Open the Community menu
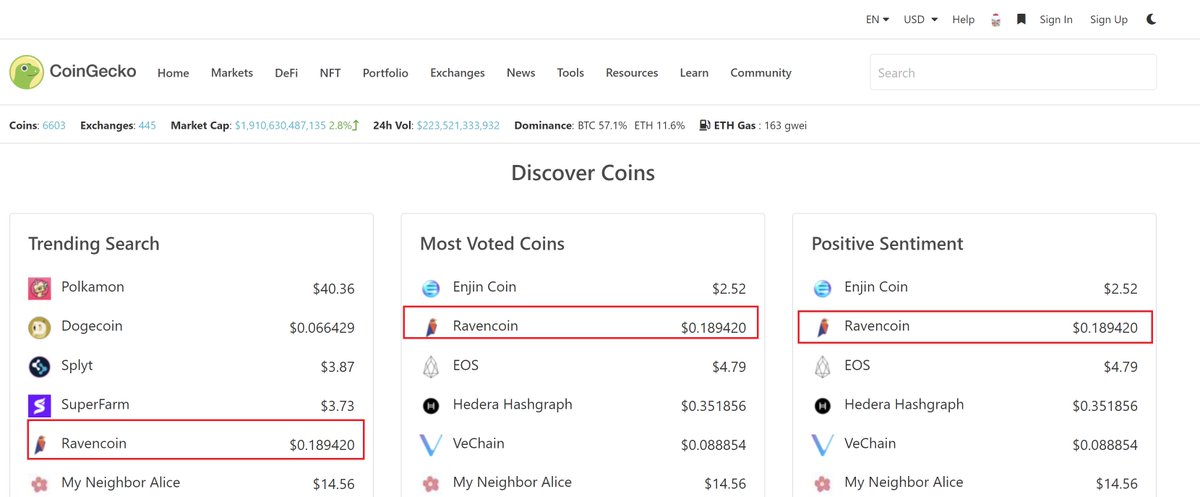 click(761, 73)
